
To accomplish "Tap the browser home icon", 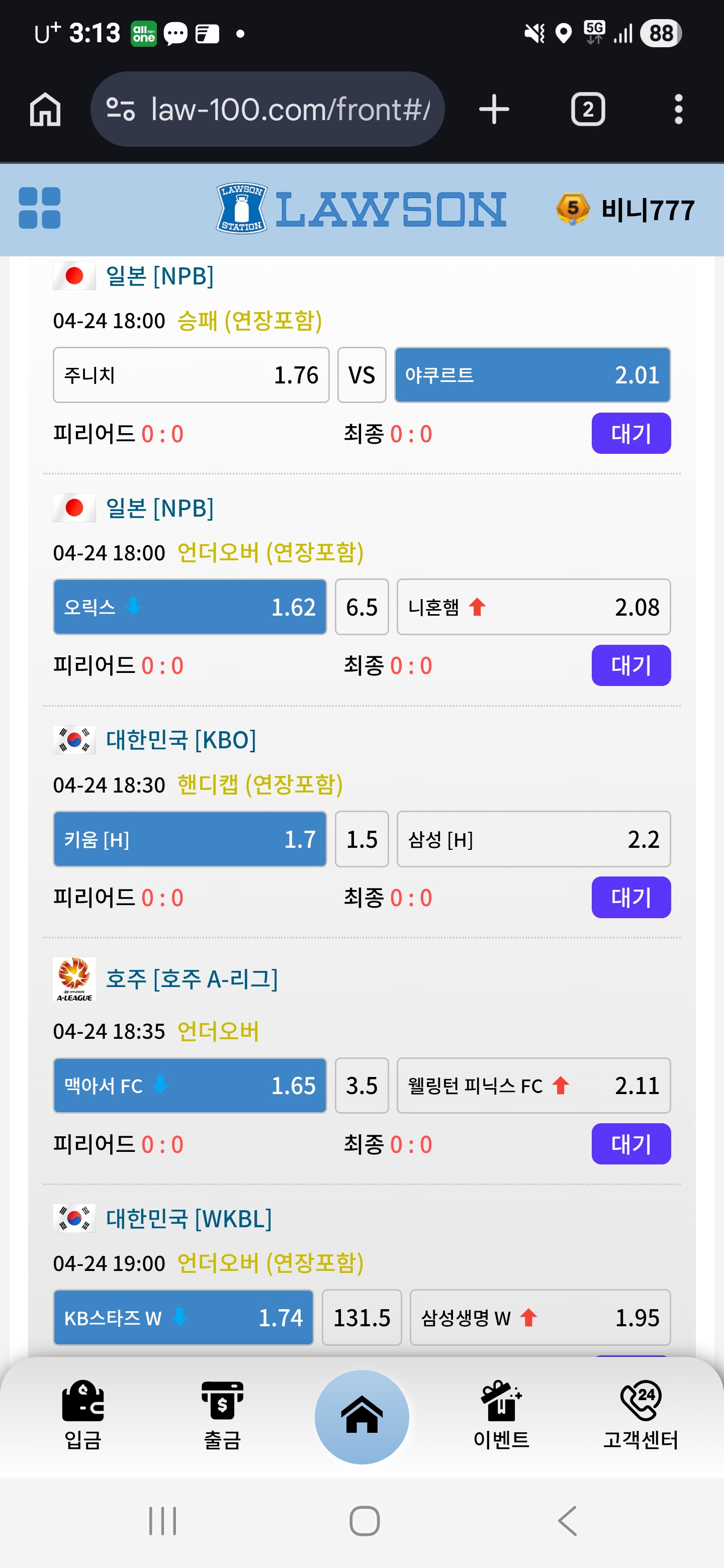I will (46, 110).
